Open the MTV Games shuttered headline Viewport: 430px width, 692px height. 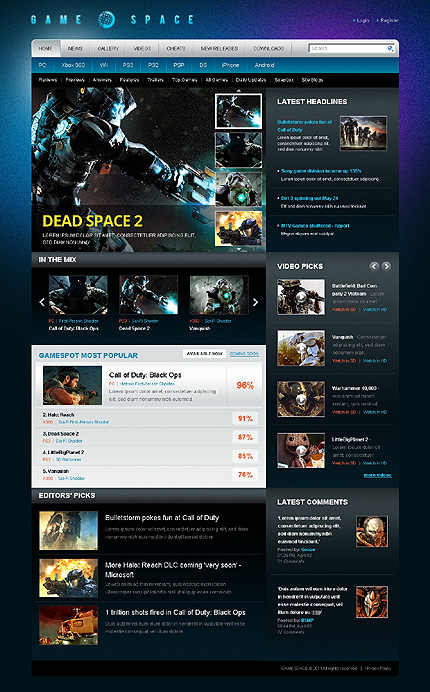pos(315,226)
